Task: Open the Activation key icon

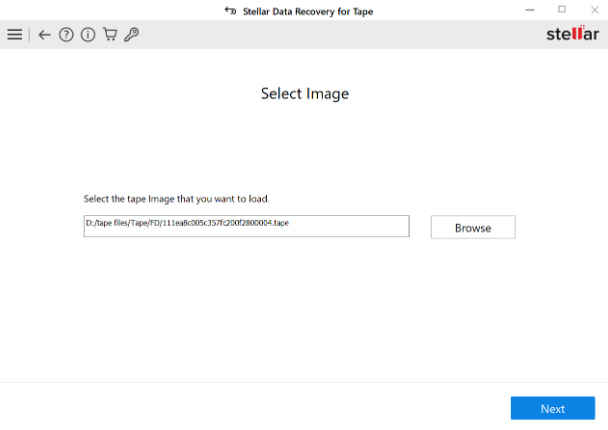Action: click(131, 35)
